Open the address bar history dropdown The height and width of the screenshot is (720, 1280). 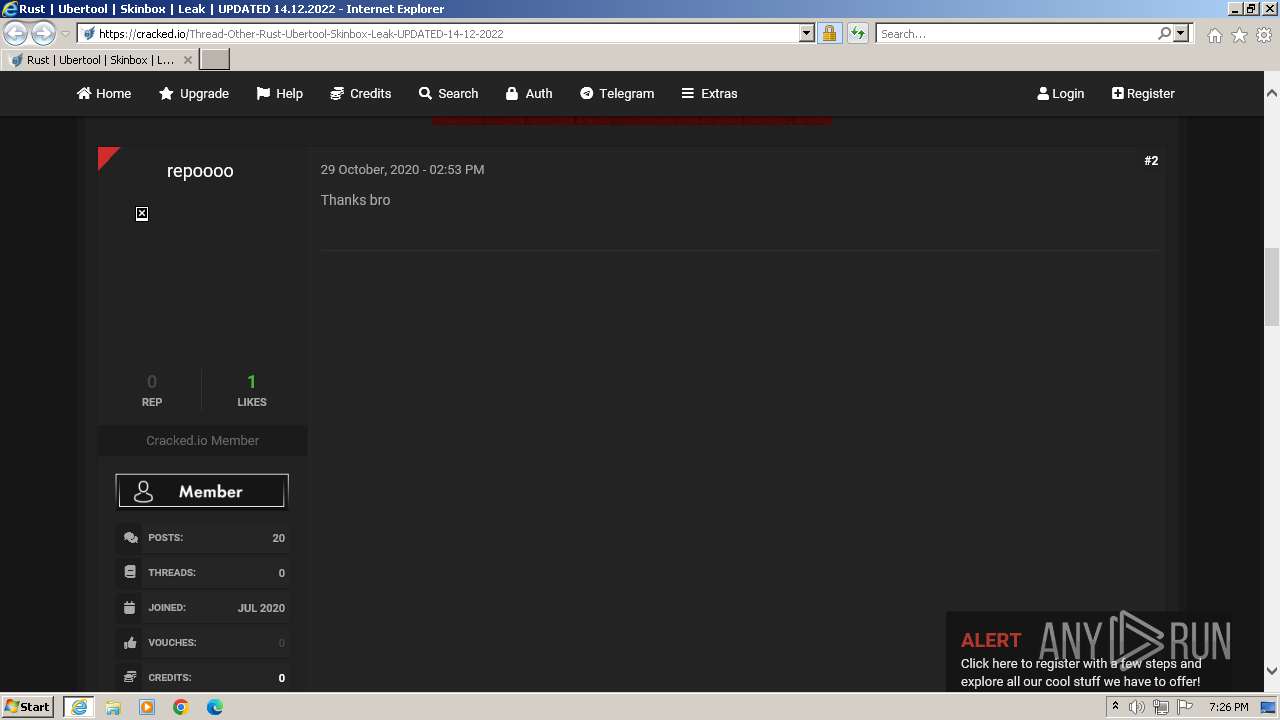coord(807,33)
